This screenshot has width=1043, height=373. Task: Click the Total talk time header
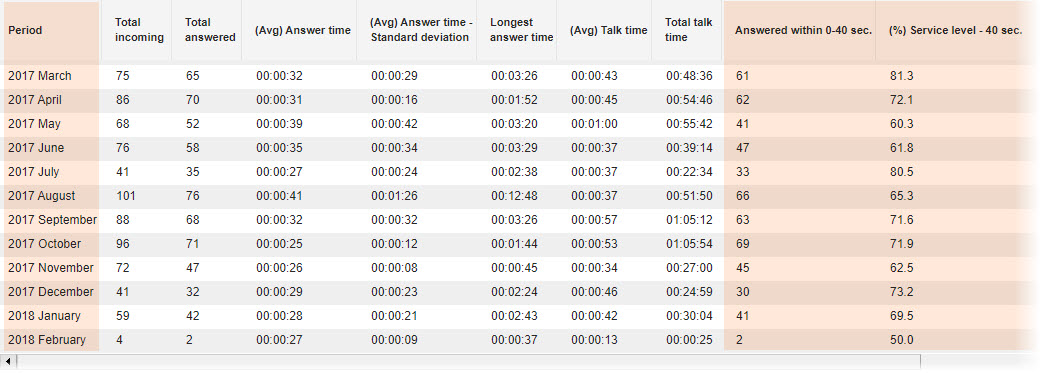pyautogui.click(x=688, y=30)
